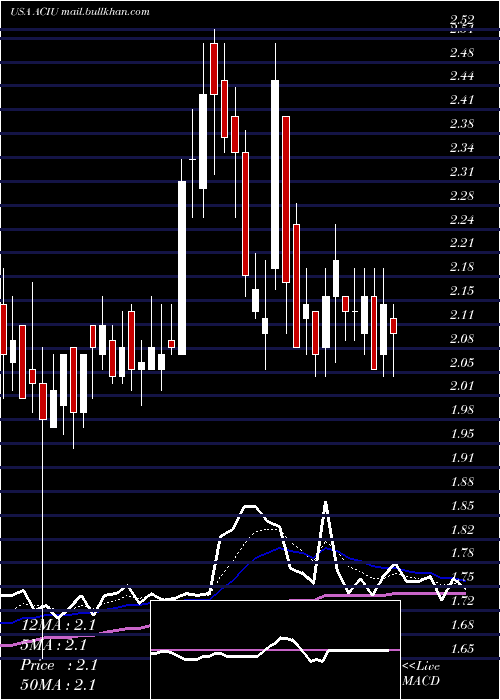
Task: Select the 1.72 price axis label
Action: click(461, 601)
